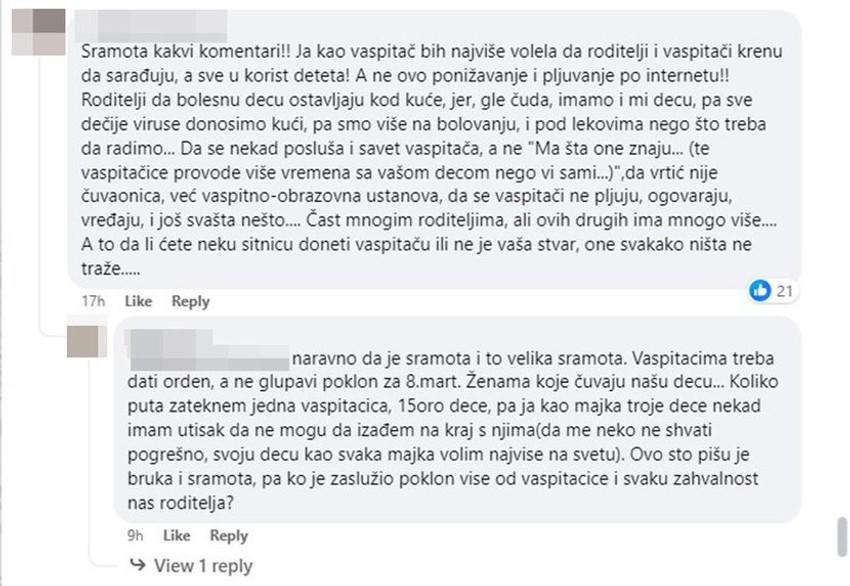Like the first comment
Screen dimensions: 850x586
138,300
